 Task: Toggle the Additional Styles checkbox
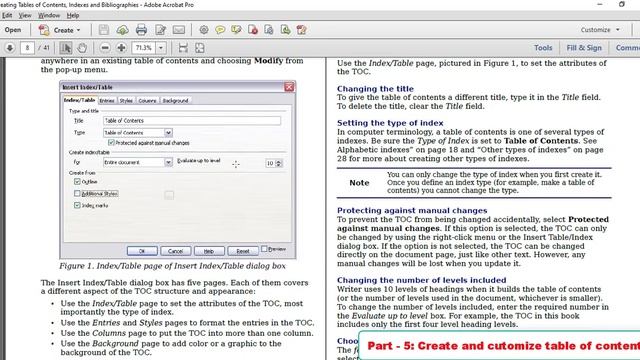pos(77,193)
